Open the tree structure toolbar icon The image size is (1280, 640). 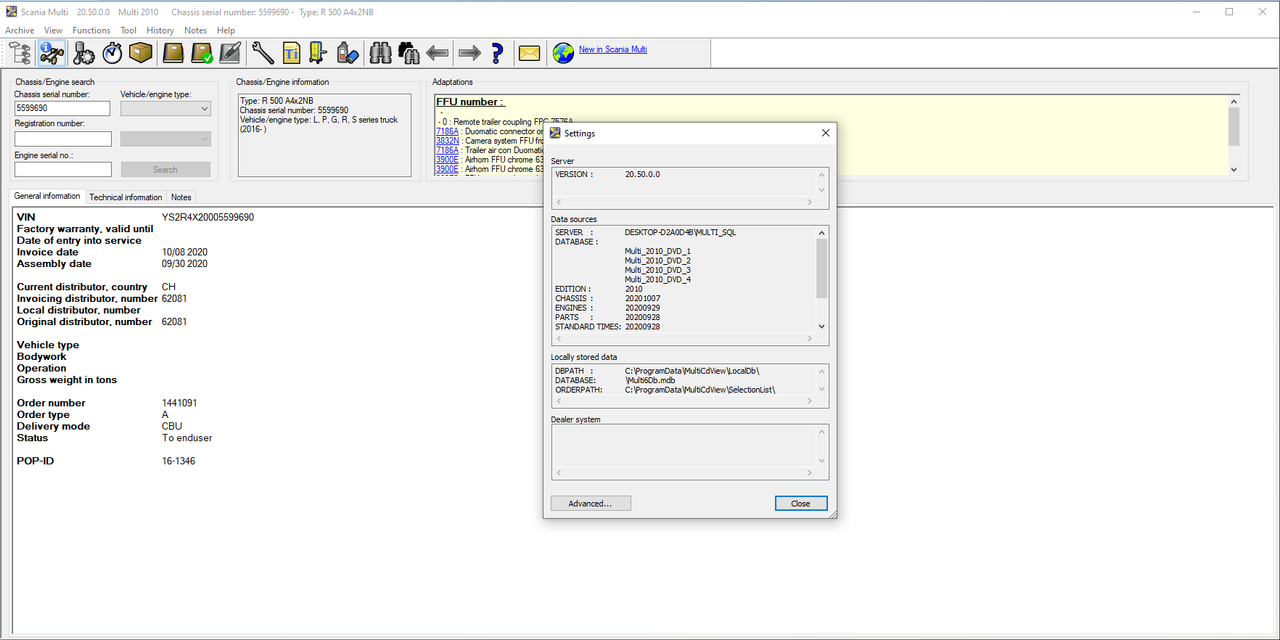coord(19,53)
